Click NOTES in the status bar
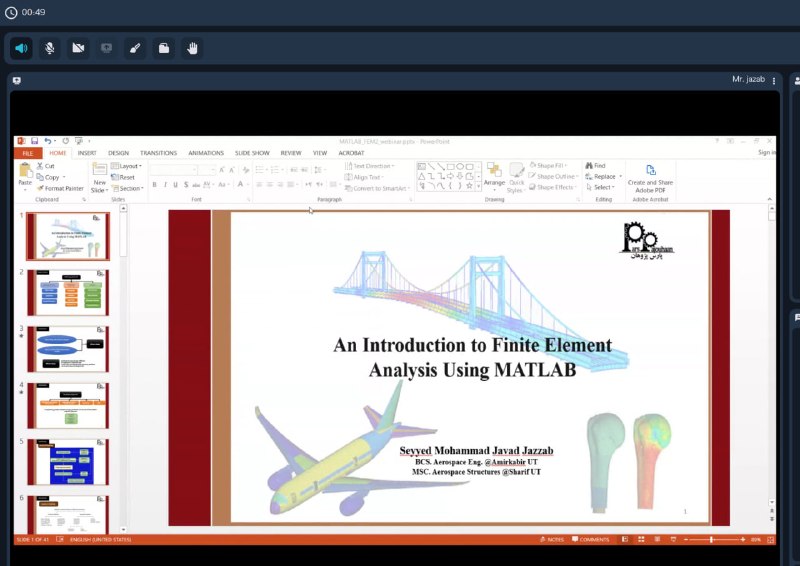The width and height of the screenshot is (800, 566). (x=552, y=539)
